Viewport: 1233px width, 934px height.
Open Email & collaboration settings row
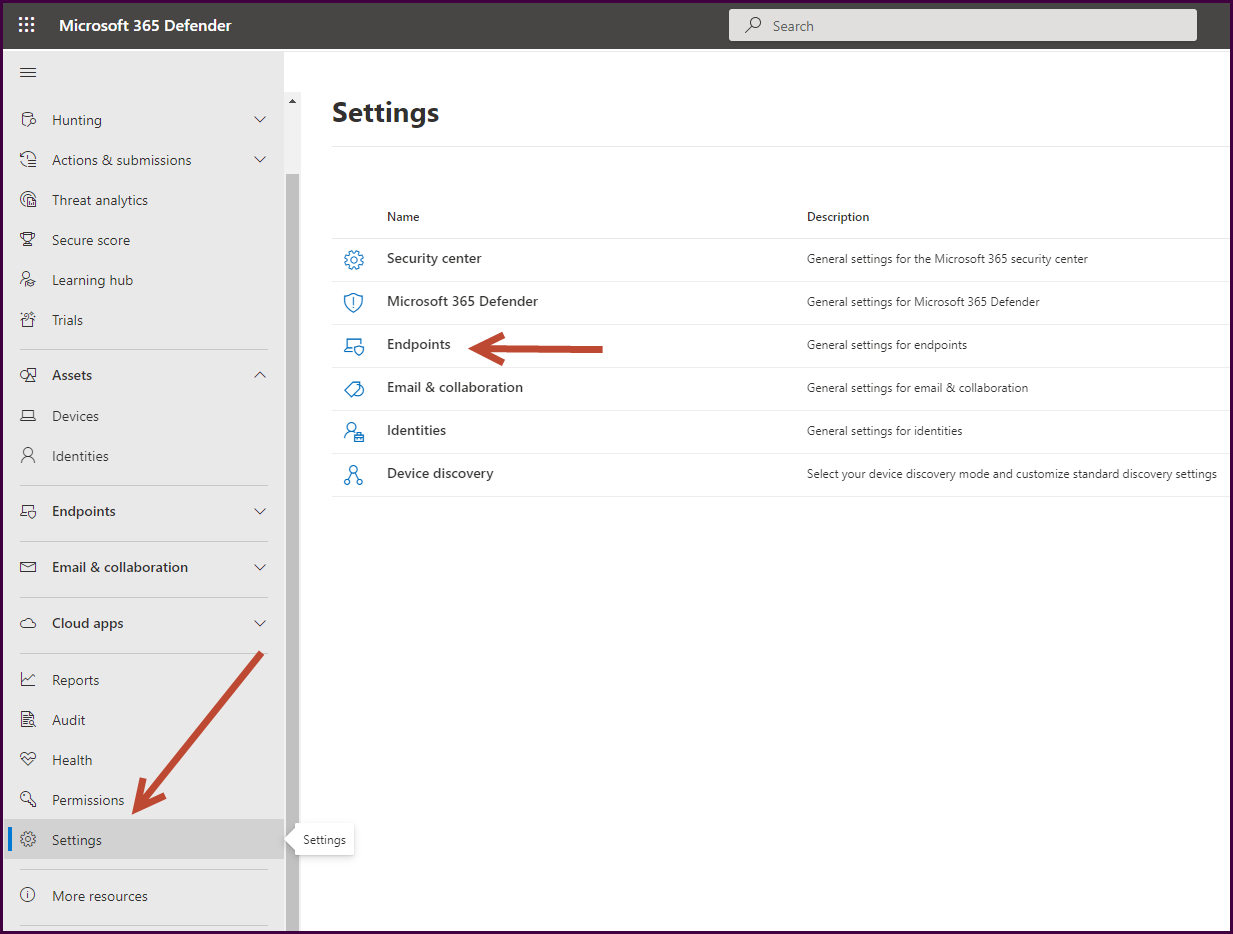pyautogui.click(x=454, y=388)
